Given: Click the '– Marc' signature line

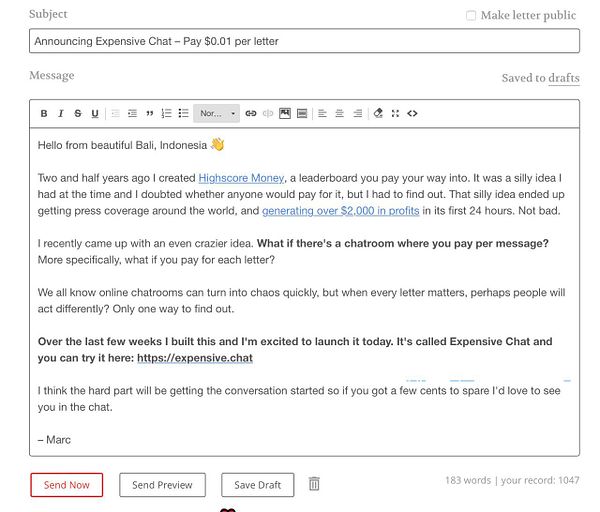Looking at the screenshot, I should [x=54, y=440].
